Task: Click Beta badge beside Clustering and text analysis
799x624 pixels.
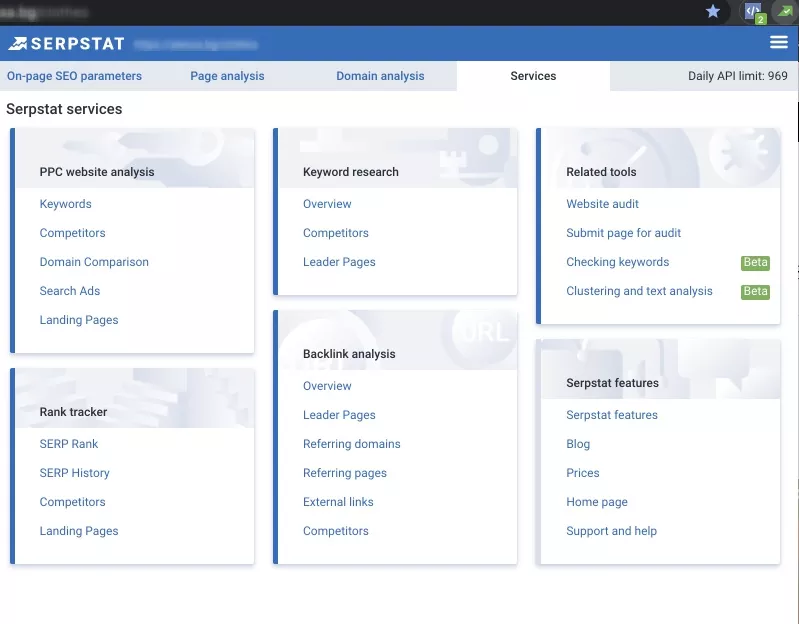Action: click(755, 291)
